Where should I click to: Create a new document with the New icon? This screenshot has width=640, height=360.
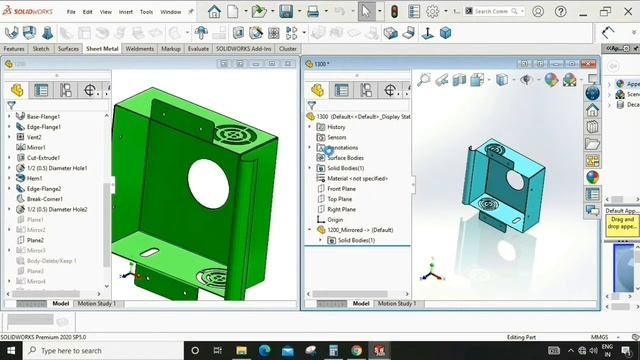pos(233,11)
